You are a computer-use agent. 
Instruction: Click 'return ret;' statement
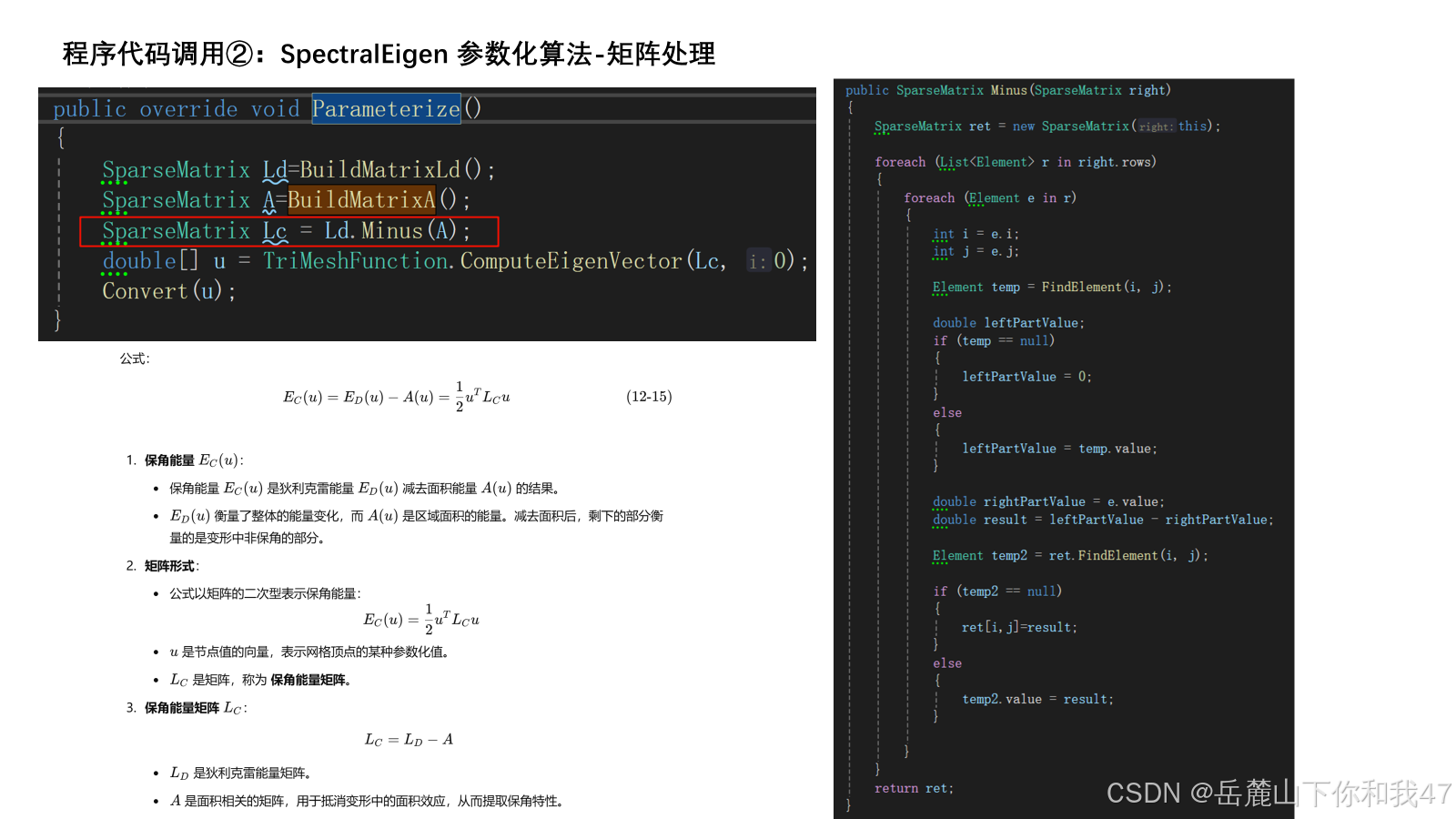914,788
